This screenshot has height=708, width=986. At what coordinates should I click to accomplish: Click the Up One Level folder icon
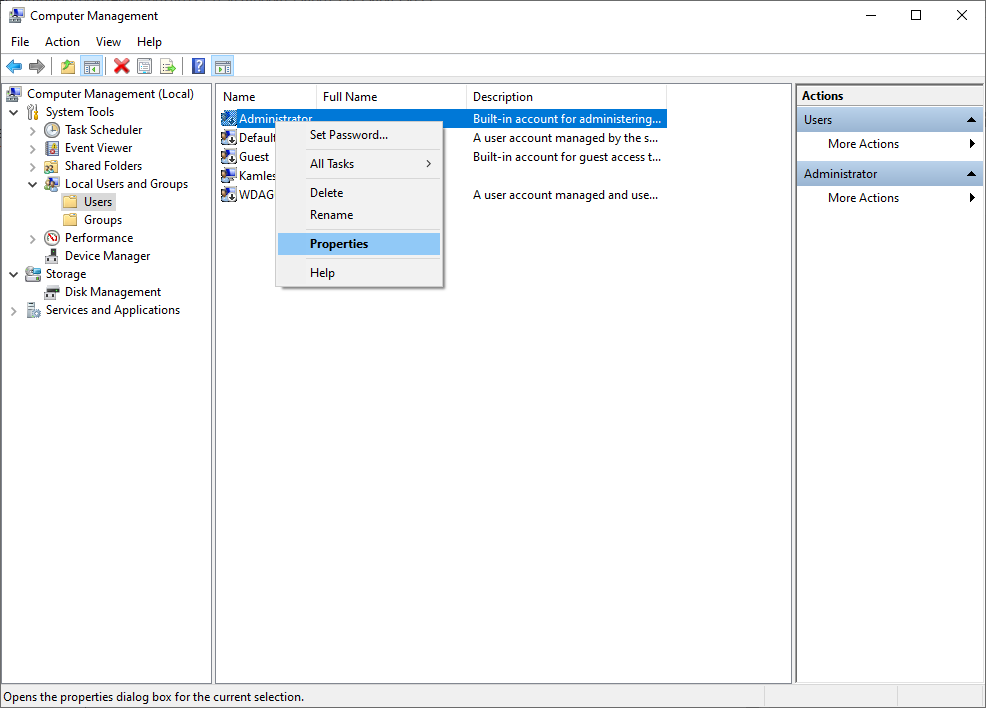pyautogui.click(x=68, y=66)
